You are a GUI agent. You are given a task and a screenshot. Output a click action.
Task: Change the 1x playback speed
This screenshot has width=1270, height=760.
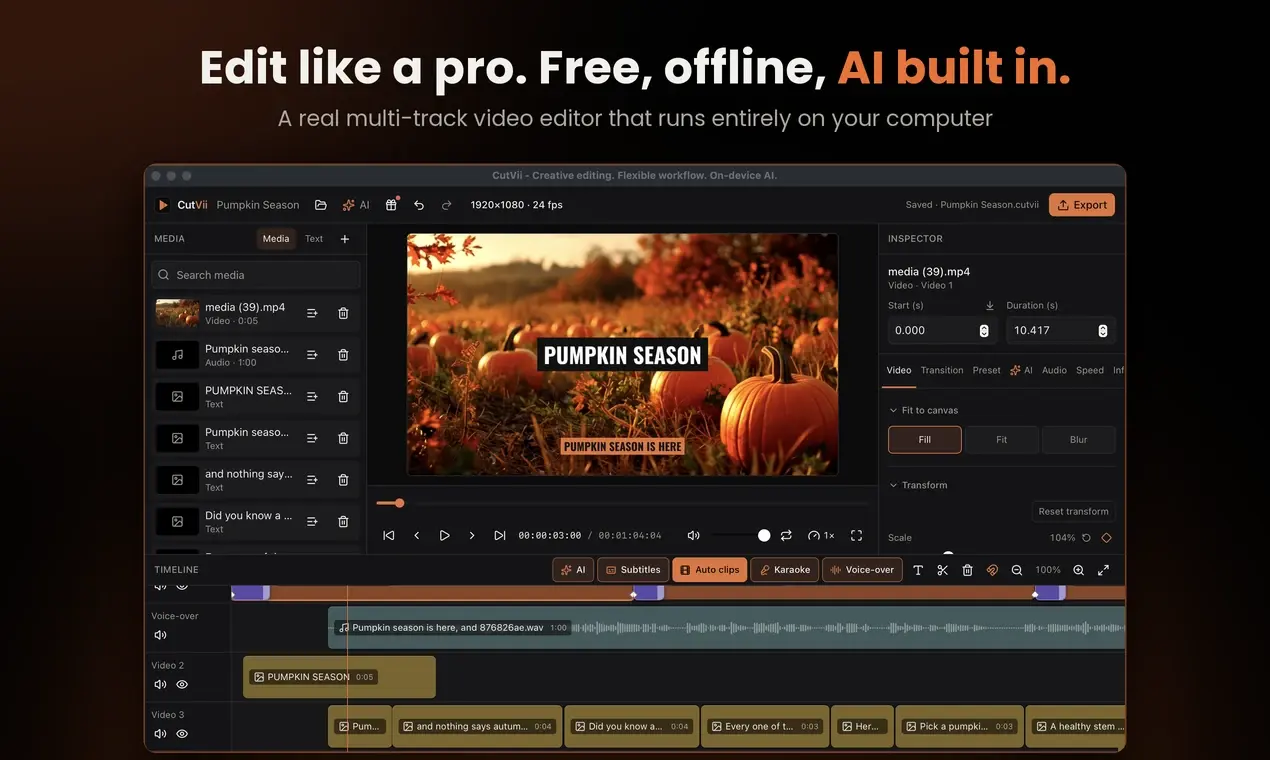821,536
